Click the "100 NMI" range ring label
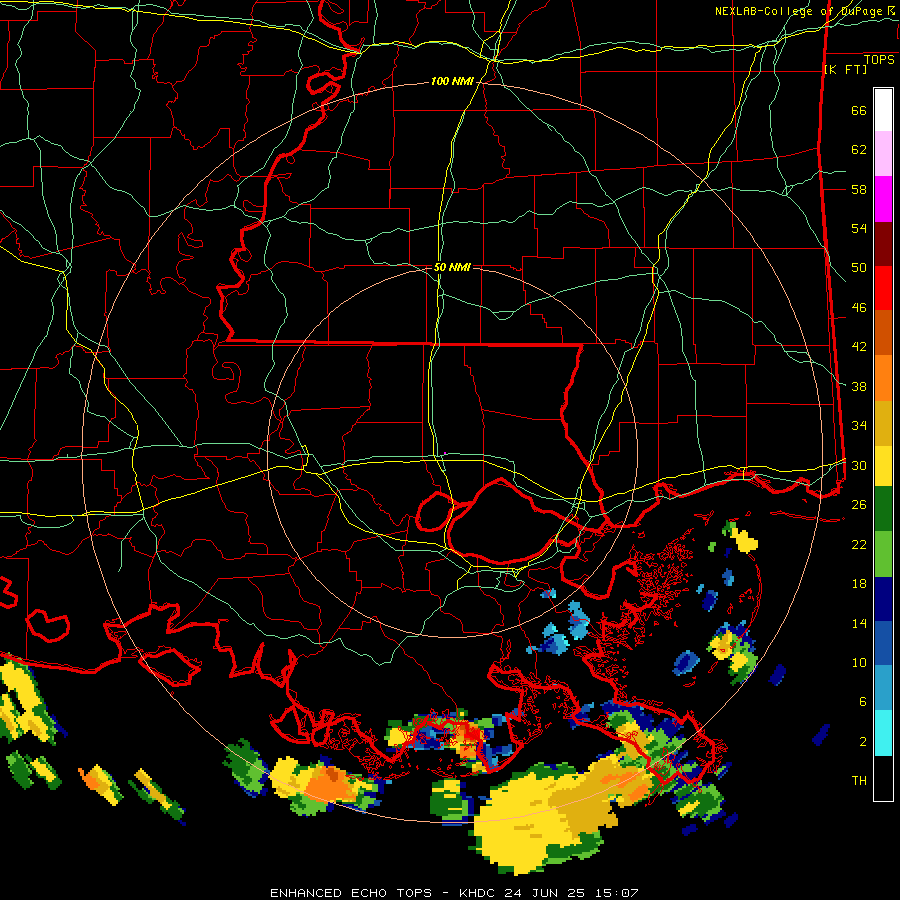The width and height of the screenshot is (900, 900). point(452,82)
